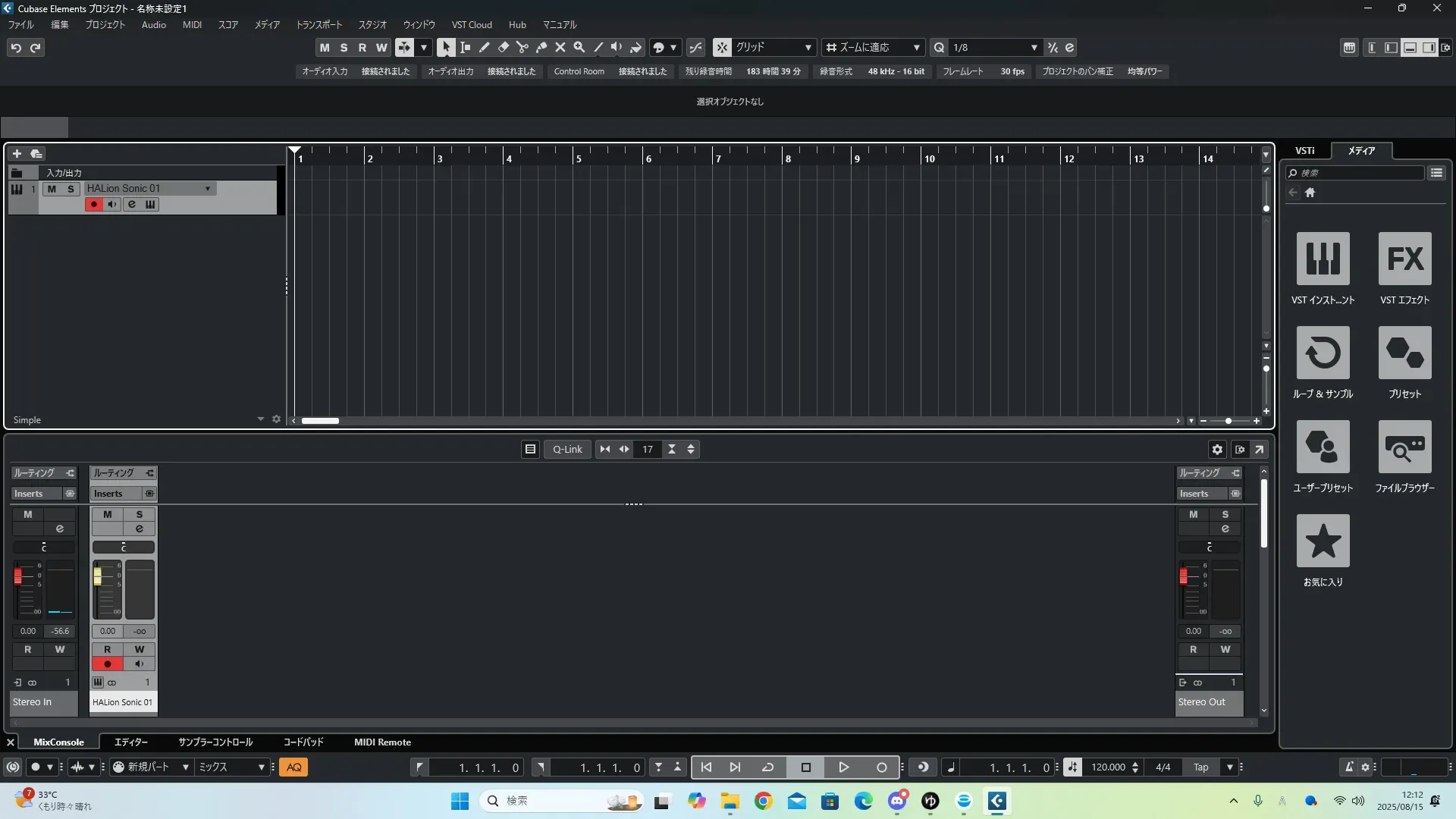Open VST Effects media tile
The width and height of the screenshot is (1456, 819).
tap(1404, 259)
